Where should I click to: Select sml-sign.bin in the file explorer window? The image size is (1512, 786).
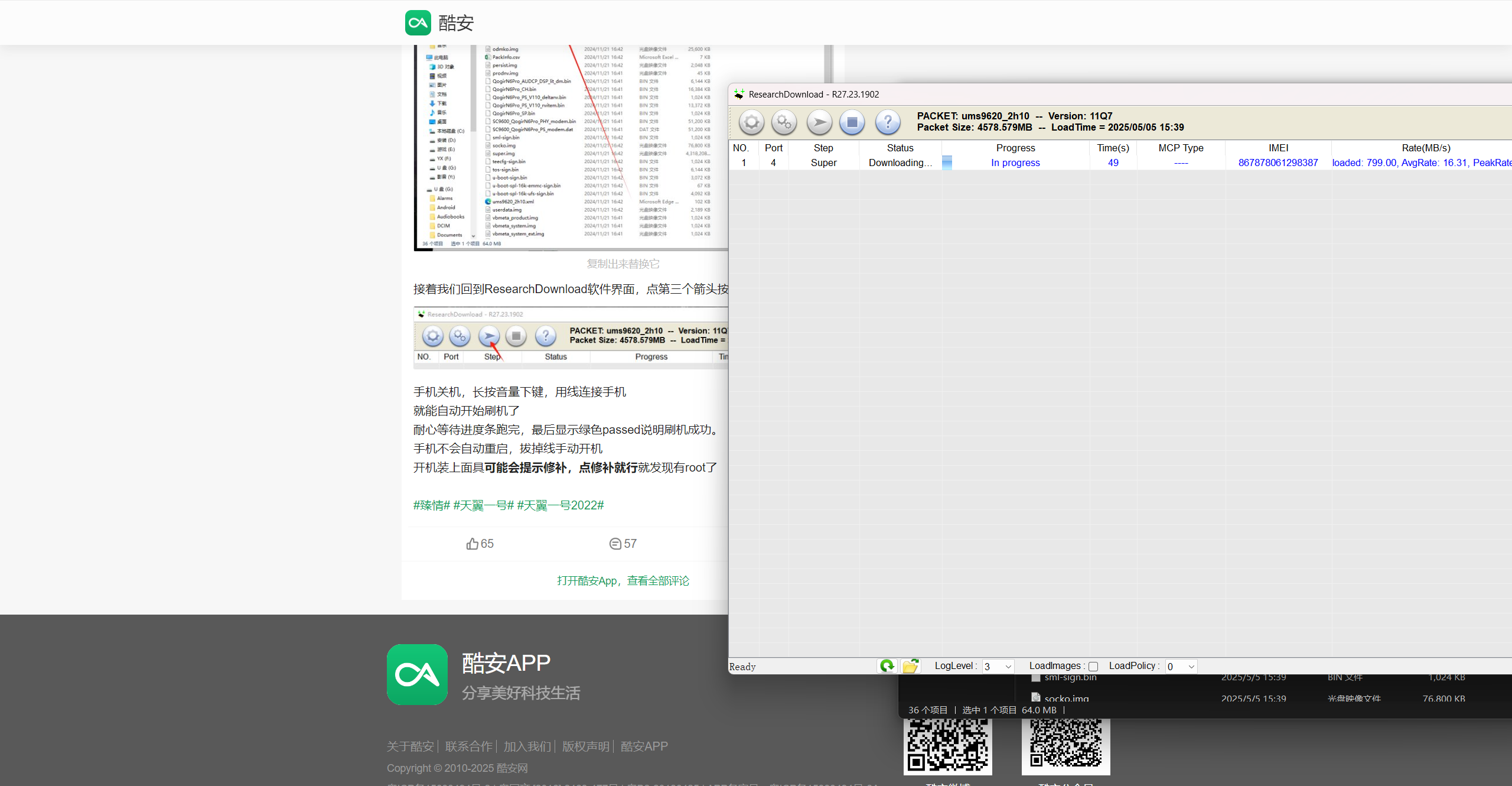(1070, 677)
